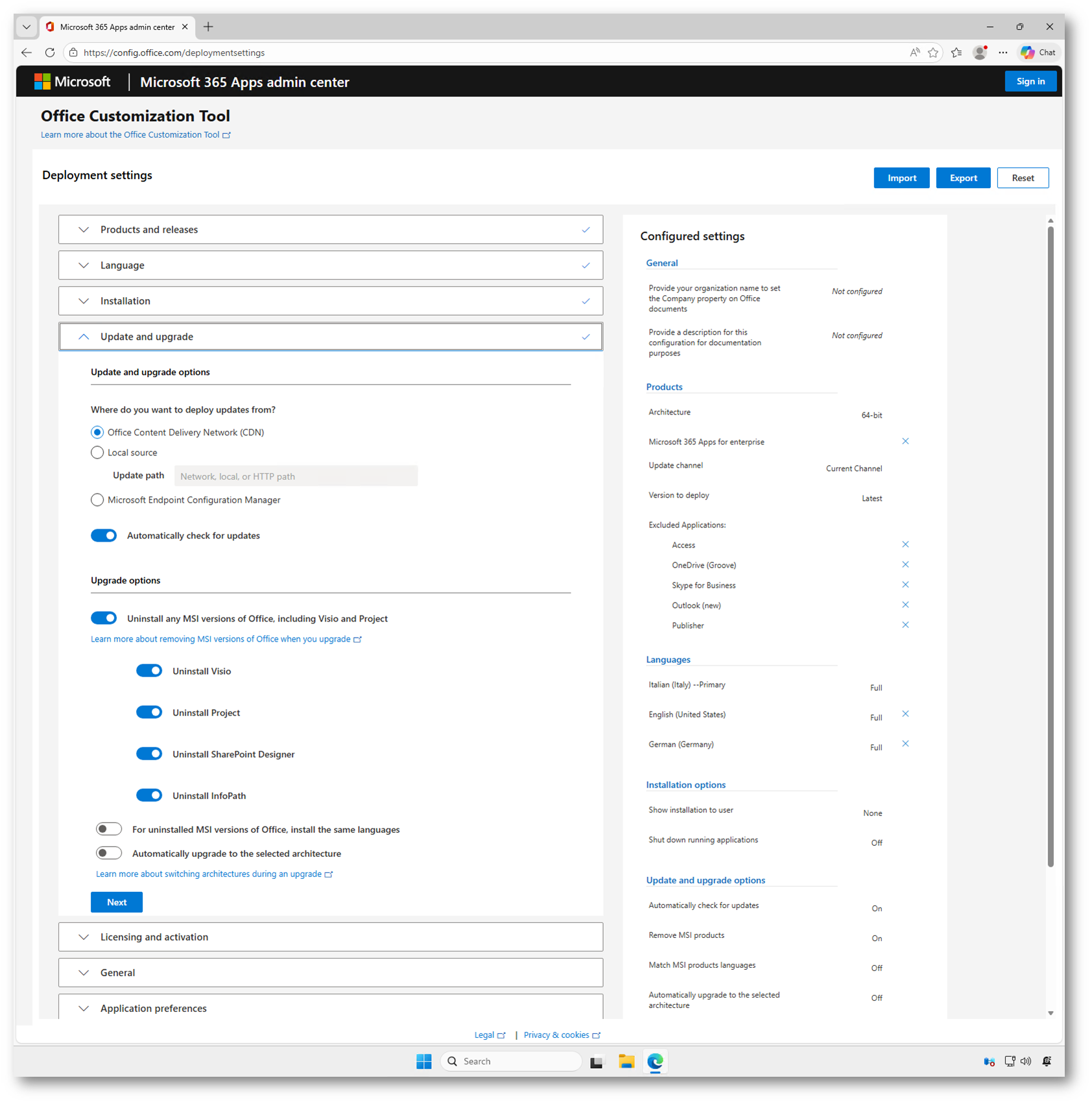Viewport: 1092px width, 1104px height.
Task: Open the tab actions menu chevron
Action: (27, 27)
